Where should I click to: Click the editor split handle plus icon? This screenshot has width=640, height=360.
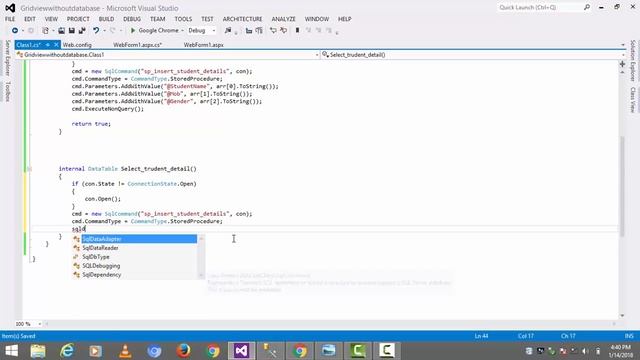coord(622,64)
